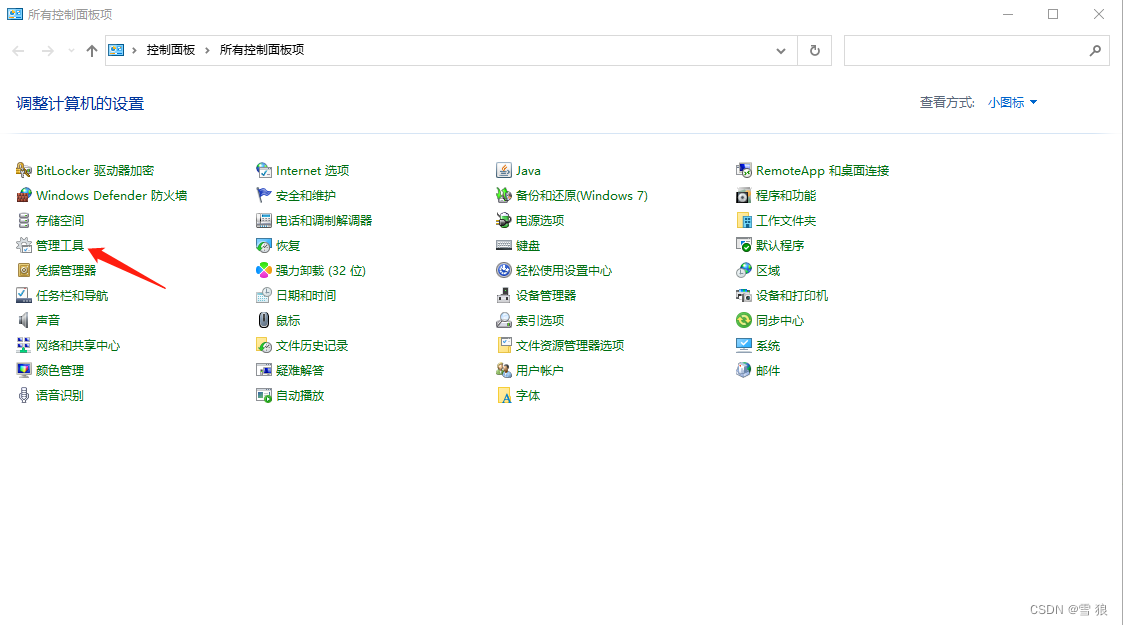The height and width of the screenshot is (625, 1123).
Task: Navigate forward with the forward arrow
Action: pos(47,51)
